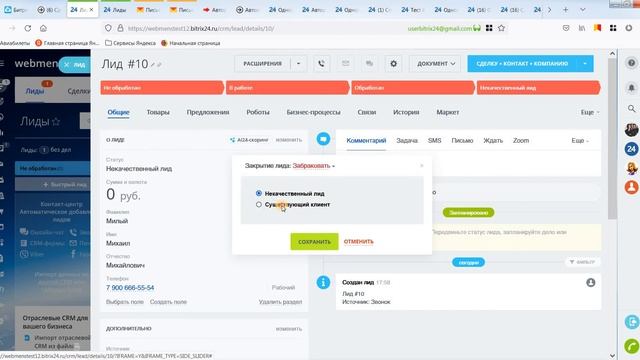Open the Предложения tab
Image resolution: width=640 pixels, height=360 pixels.
pos(208,112)
